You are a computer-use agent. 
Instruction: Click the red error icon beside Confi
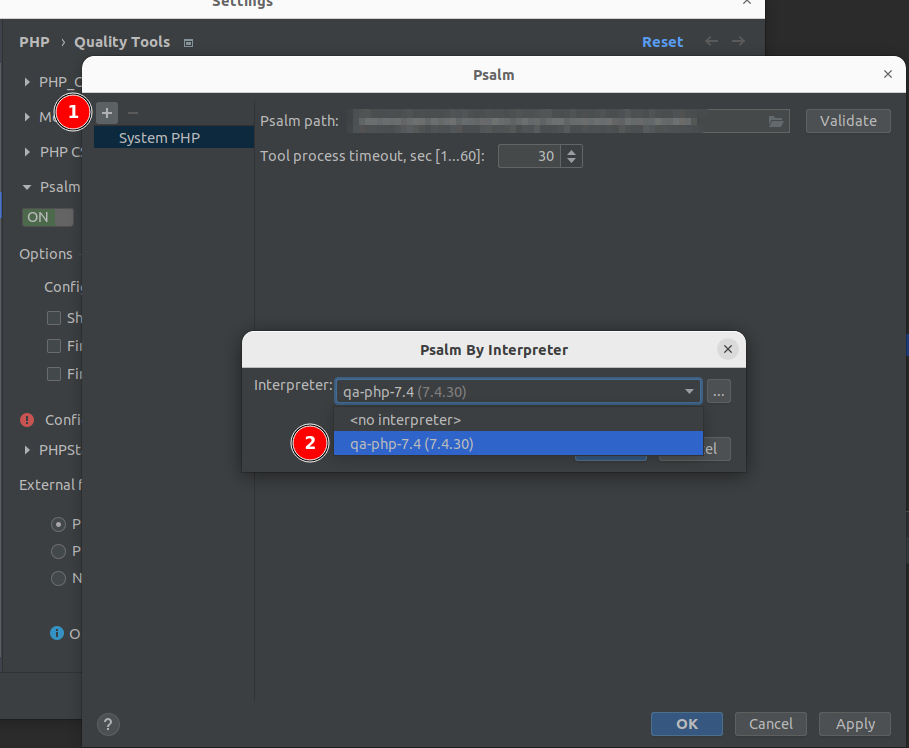[x=27, y=420]
